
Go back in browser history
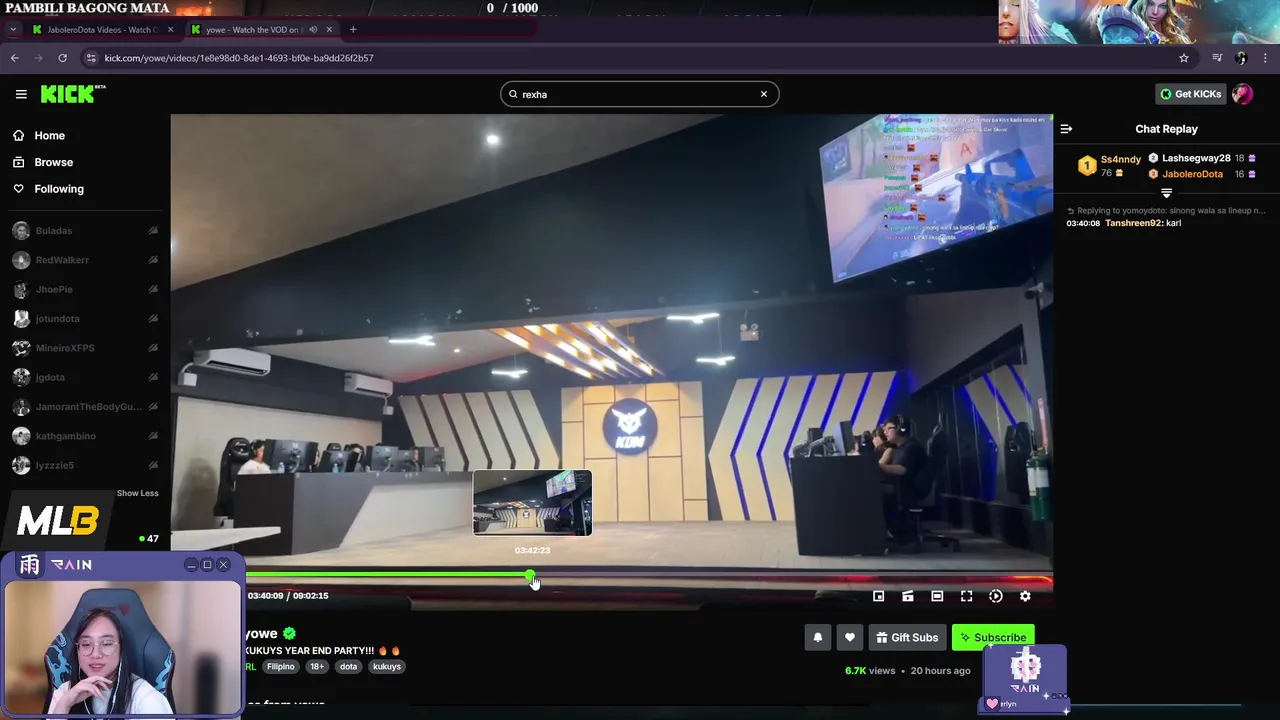14,58
